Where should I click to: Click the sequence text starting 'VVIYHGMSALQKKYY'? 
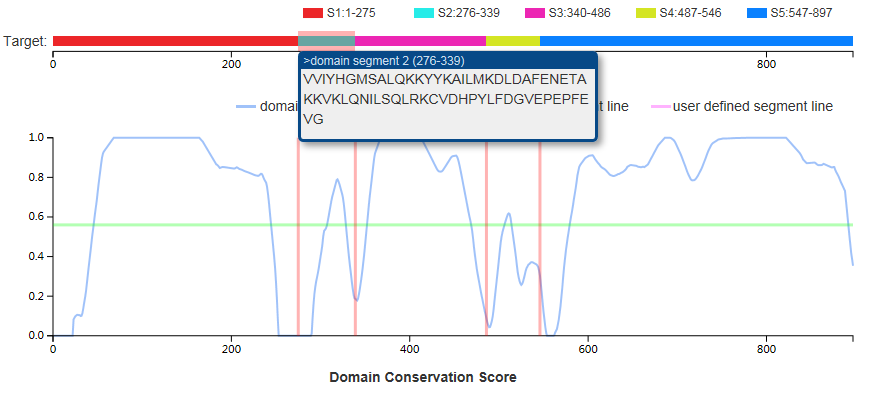[x=445, y=100]
